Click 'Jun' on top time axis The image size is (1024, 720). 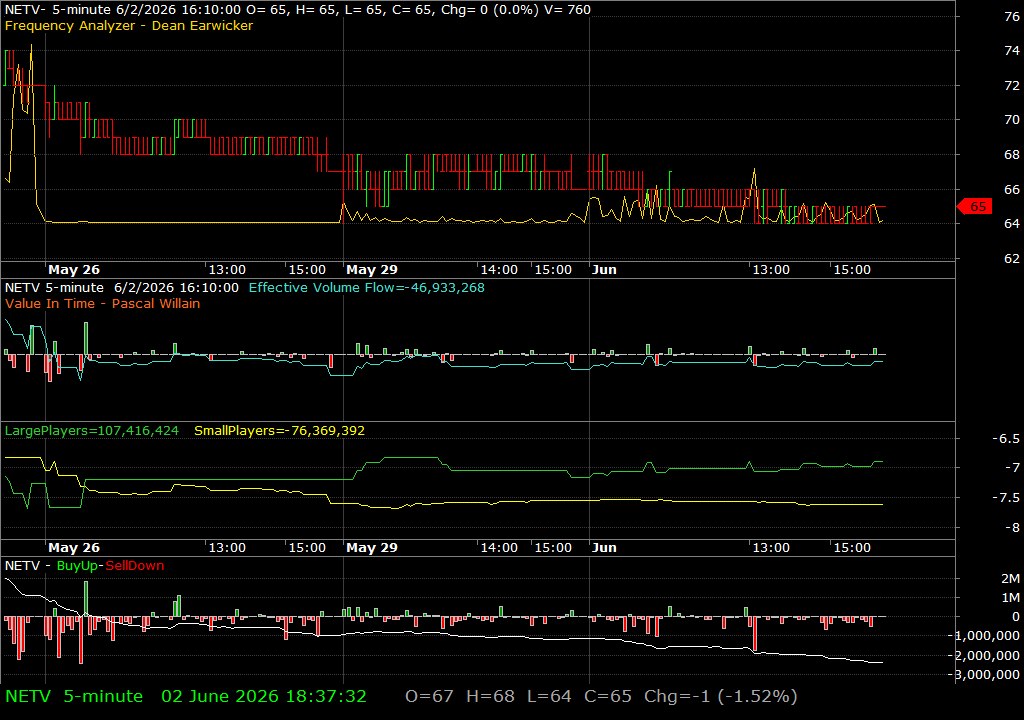pos(604,270)
